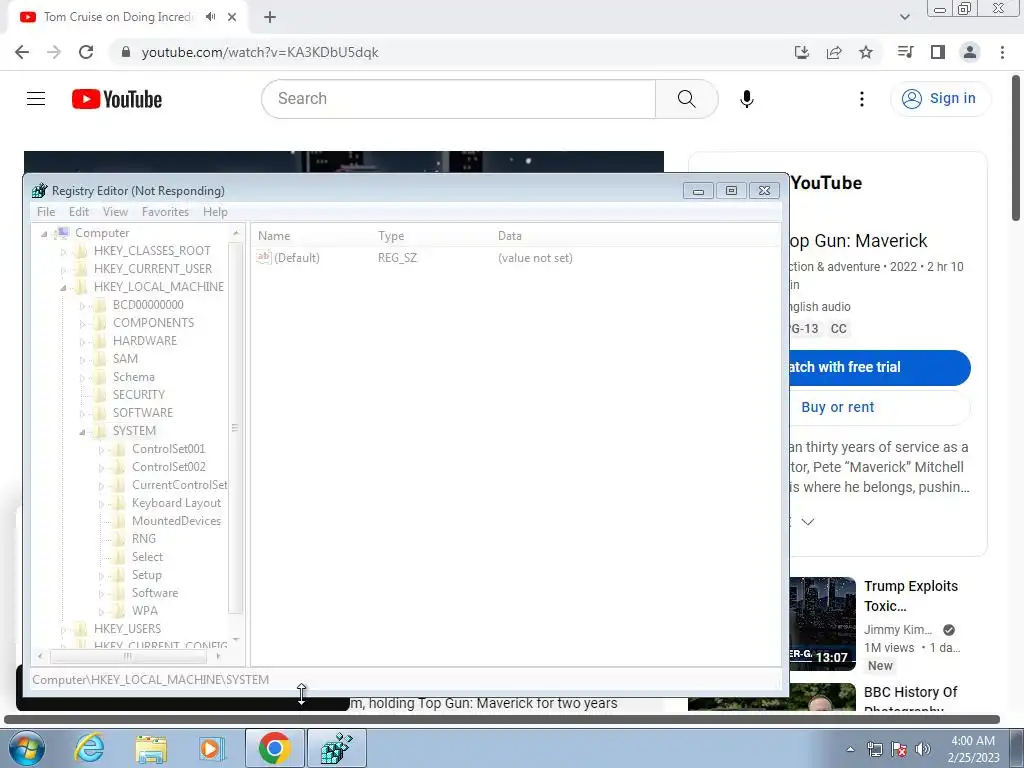Collapse HKEY_LOCAL_MACHINE arrow
The image size is (1024, 768).
[63, 287]
